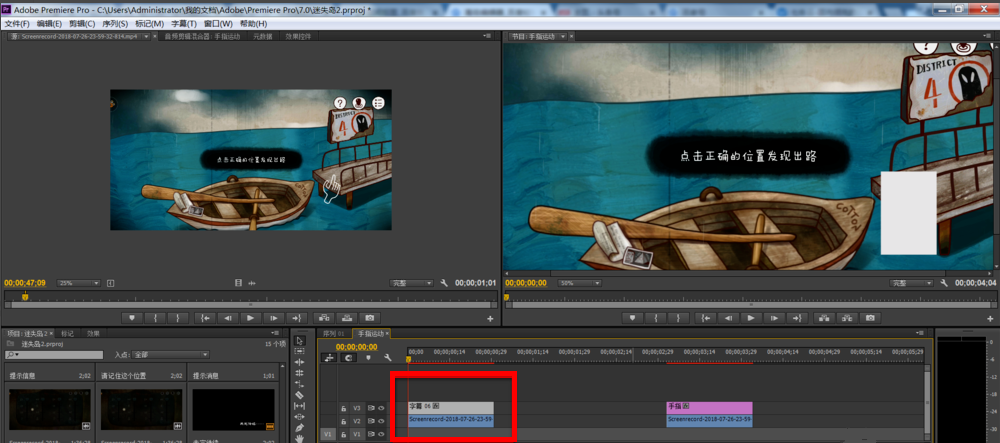This screenshot has width=1000, height=443.
Task: Open Program monitor settings wrench
Action: click(x=942, y=284)
